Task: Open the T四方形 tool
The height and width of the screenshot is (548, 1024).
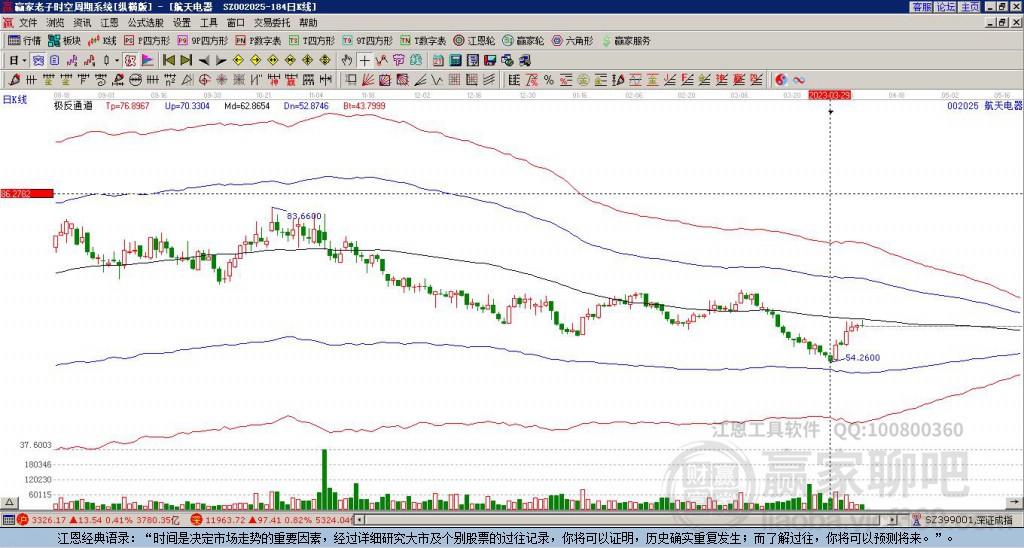Action: coord(312,40)
